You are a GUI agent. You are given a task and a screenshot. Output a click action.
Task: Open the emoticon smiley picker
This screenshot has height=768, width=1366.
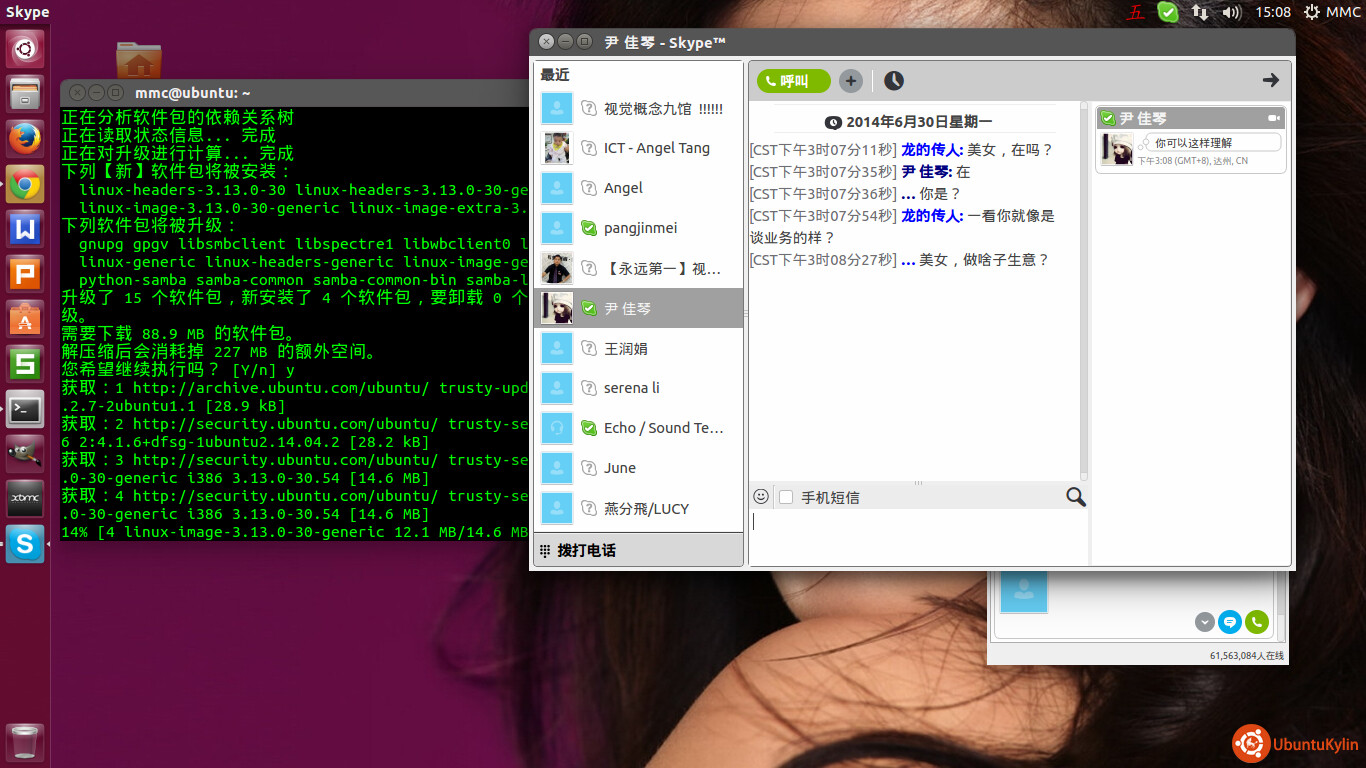coord(761,497)
